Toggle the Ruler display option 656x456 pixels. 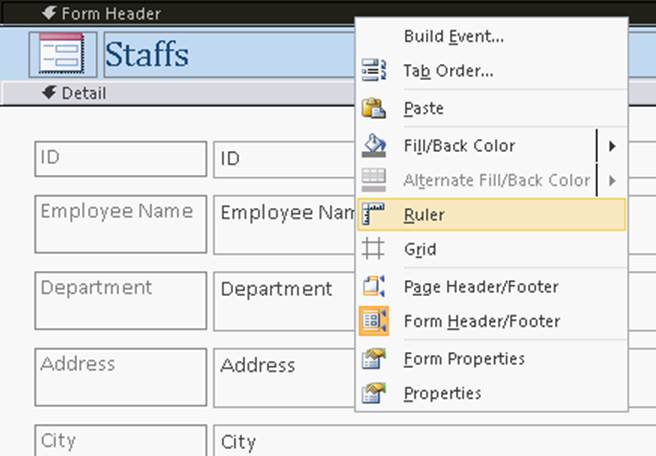pos(424,214)
